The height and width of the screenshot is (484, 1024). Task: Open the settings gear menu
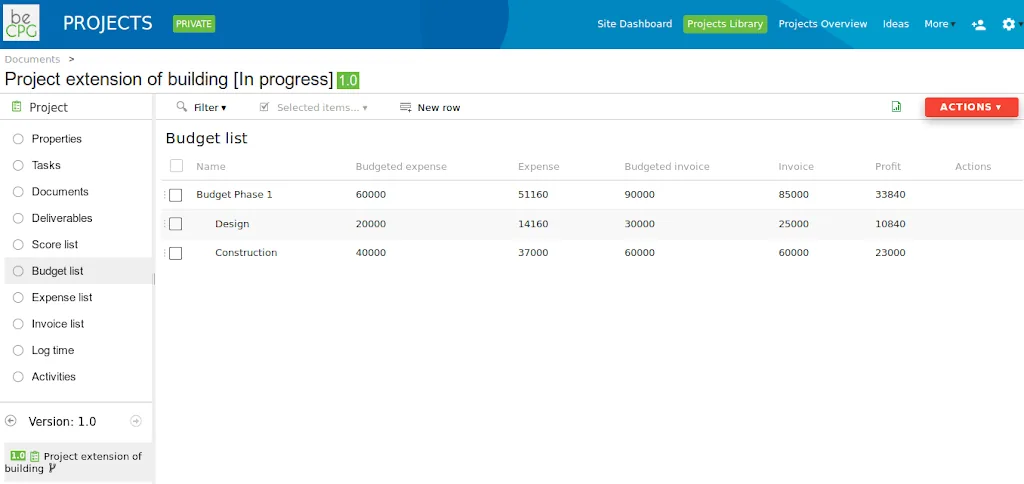click(1009, 24)
